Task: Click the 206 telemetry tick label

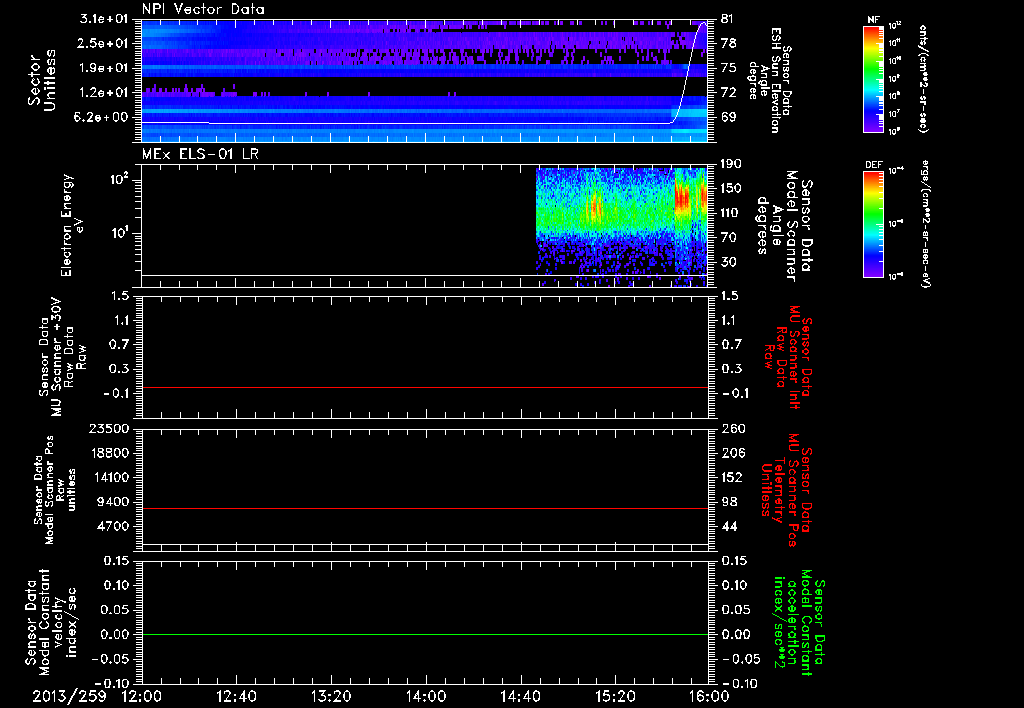Action: coord(733,453)
